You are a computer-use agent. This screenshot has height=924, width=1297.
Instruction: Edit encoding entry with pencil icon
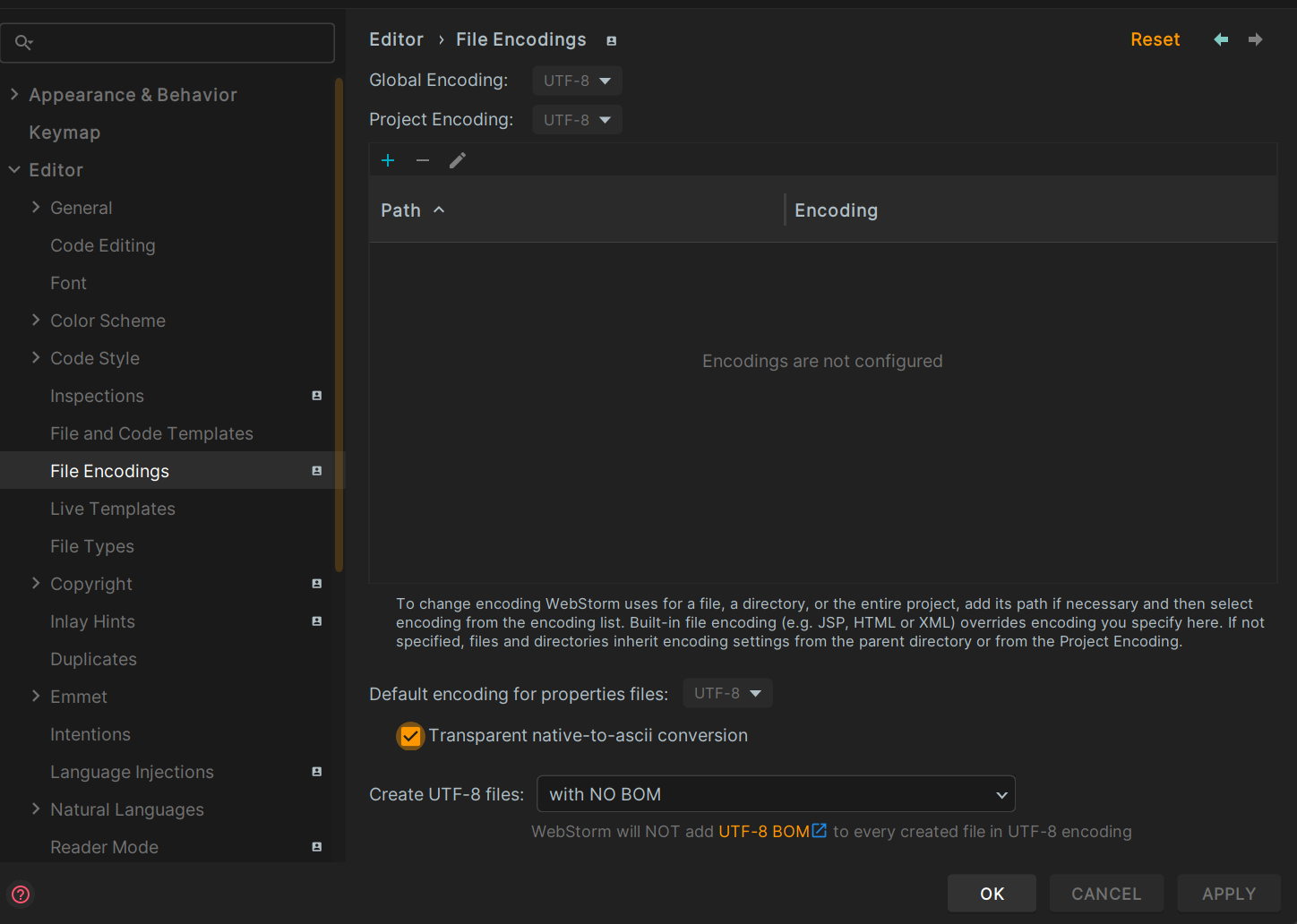click(458, 160)
